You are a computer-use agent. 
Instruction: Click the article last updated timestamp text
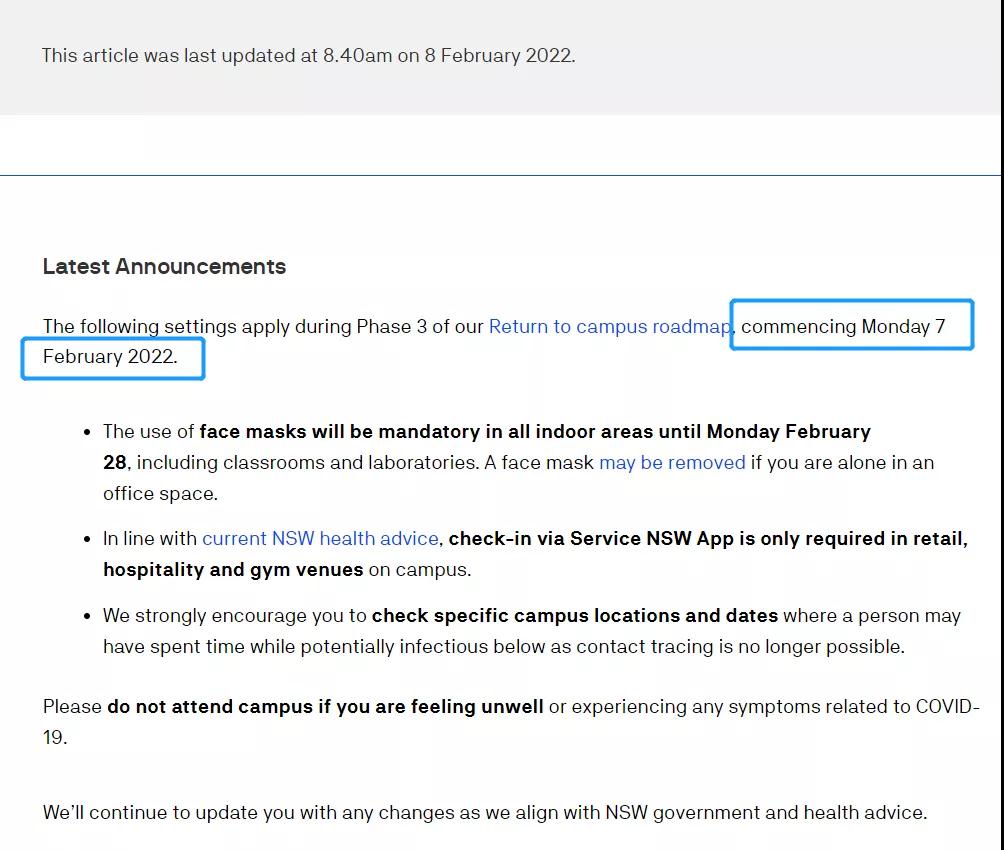pyautogui.click(x=308, y=56)
